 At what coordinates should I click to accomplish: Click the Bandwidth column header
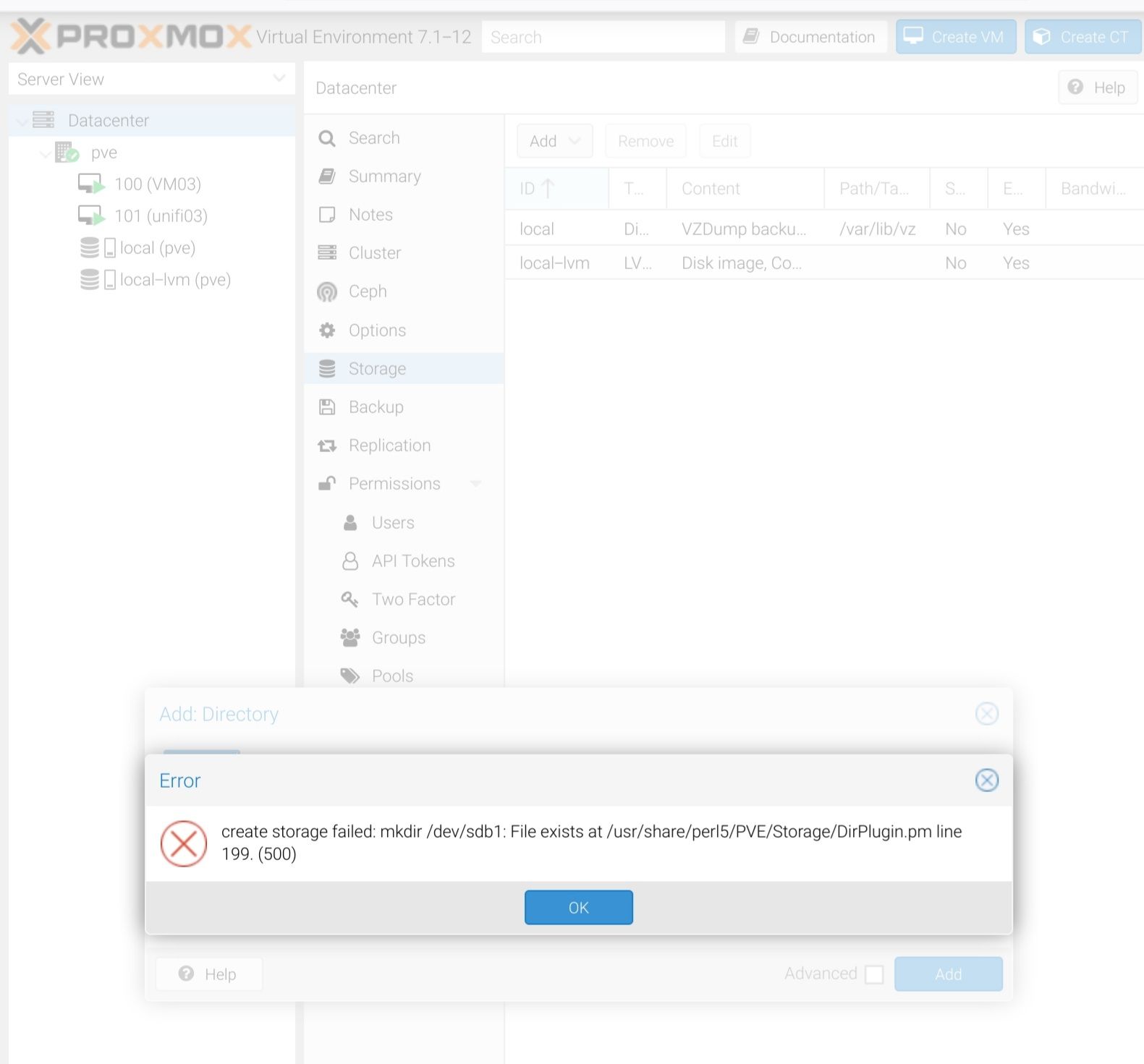(1094, 189)
